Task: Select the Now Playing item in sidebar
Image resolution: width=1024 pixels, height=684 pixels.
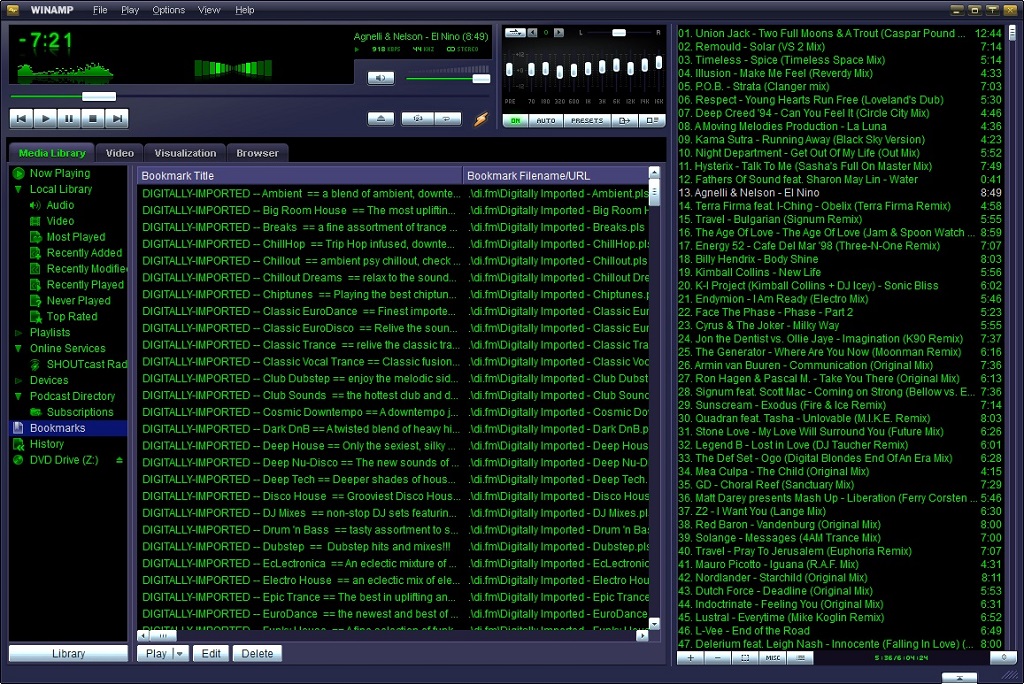Action: [55, 173]
